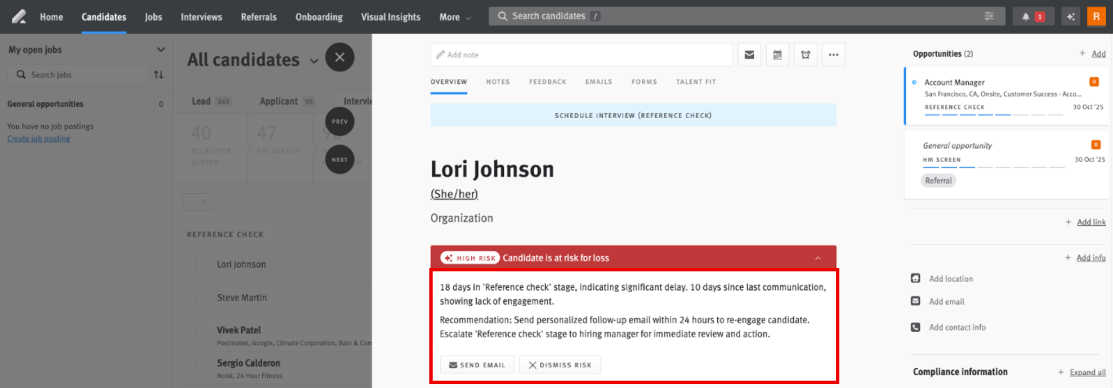Open the orange R user avatar
Screen dimensions: 1113x388
coord(1097,16)
